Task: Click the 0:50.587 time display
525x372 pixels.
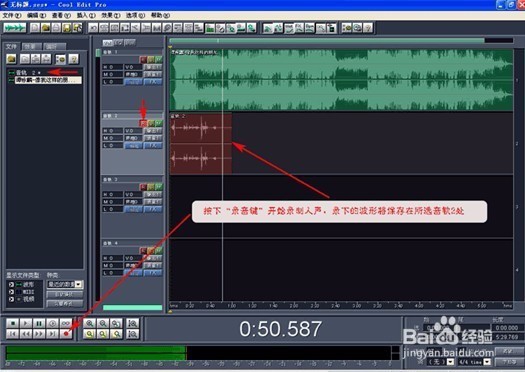Action: click(280, 329)
